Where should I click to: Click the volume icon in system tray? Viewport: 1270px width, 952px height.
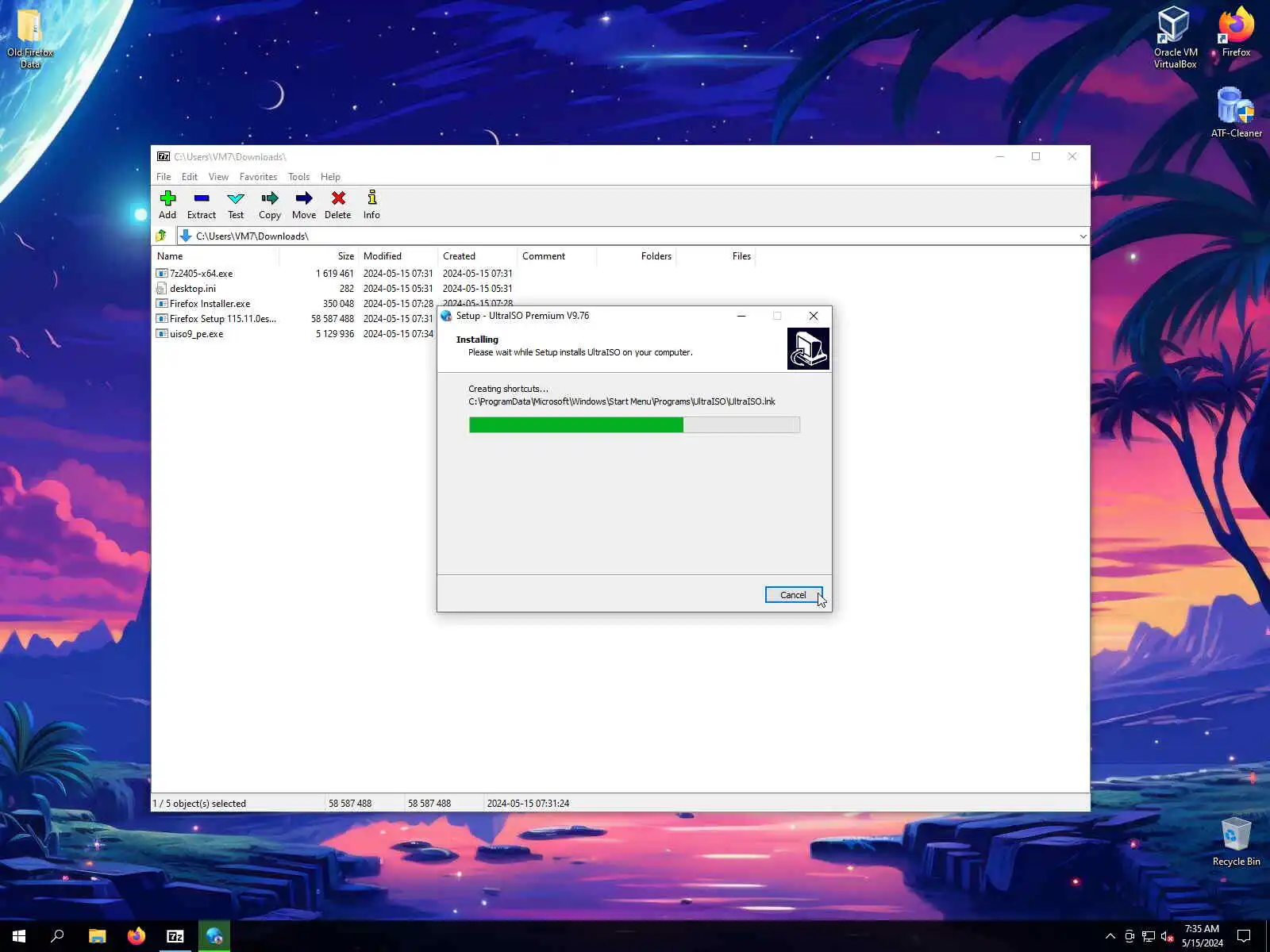pos(1167,936)
